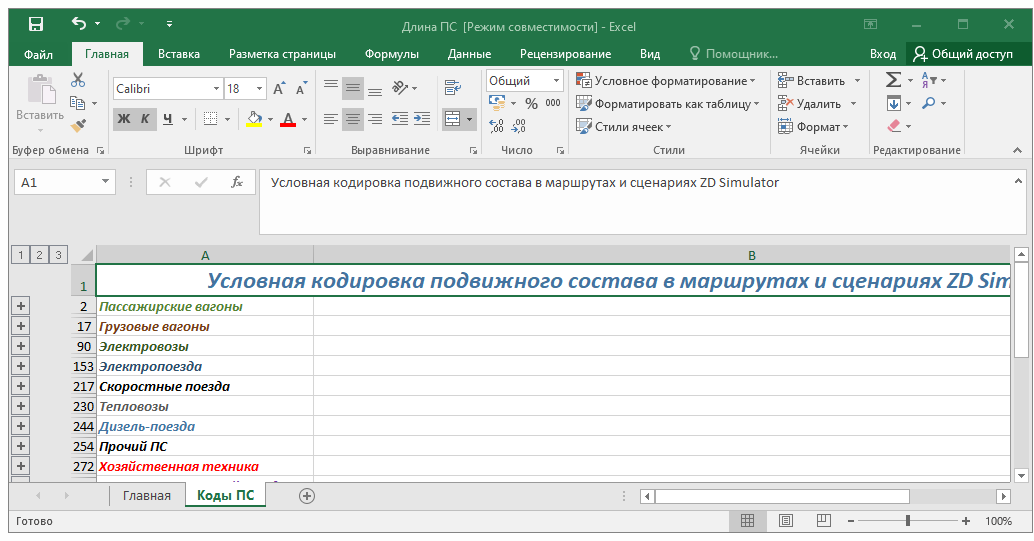Open Стили ячеек dropdown

pyautogui.click(x=623, y=127)
